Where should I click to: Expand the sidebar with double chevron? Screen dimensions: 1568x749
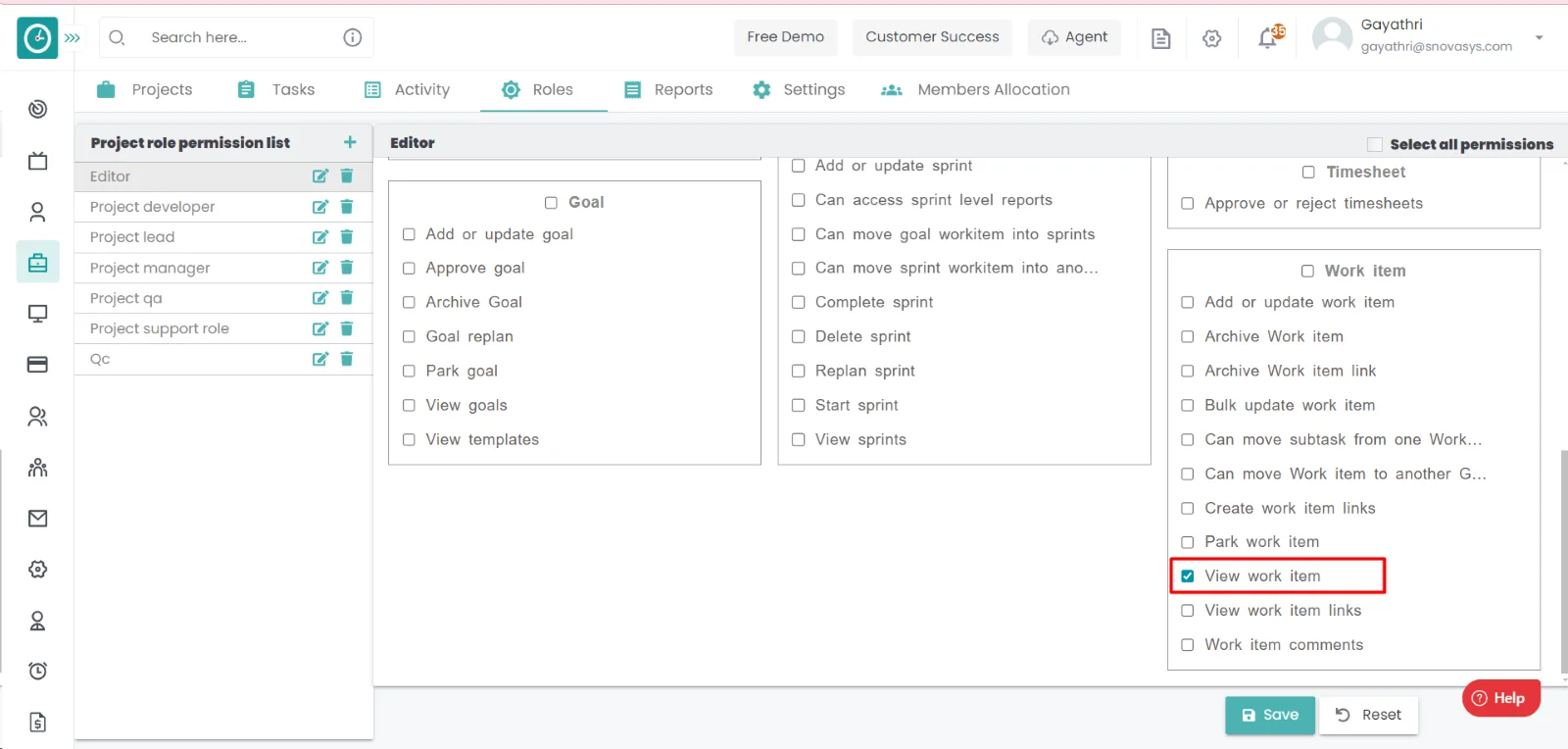coord(73,37)
